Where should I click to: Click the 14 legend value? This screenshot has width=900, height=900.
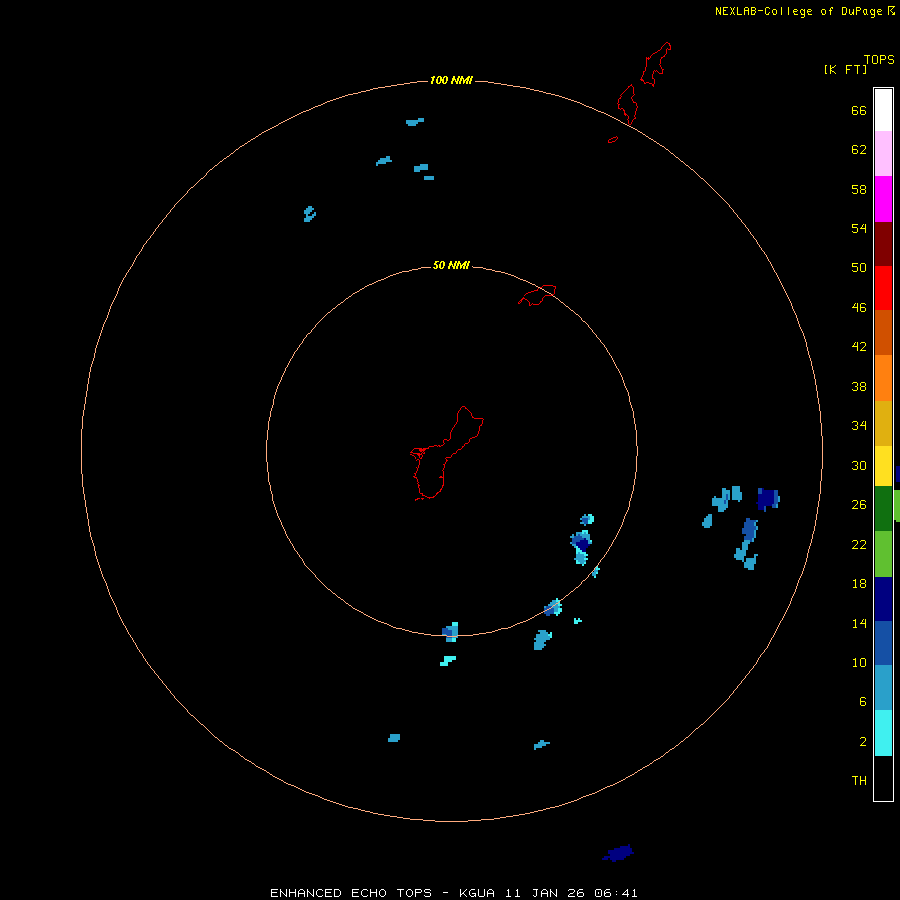pyautogui.click(x=859, y=623)
